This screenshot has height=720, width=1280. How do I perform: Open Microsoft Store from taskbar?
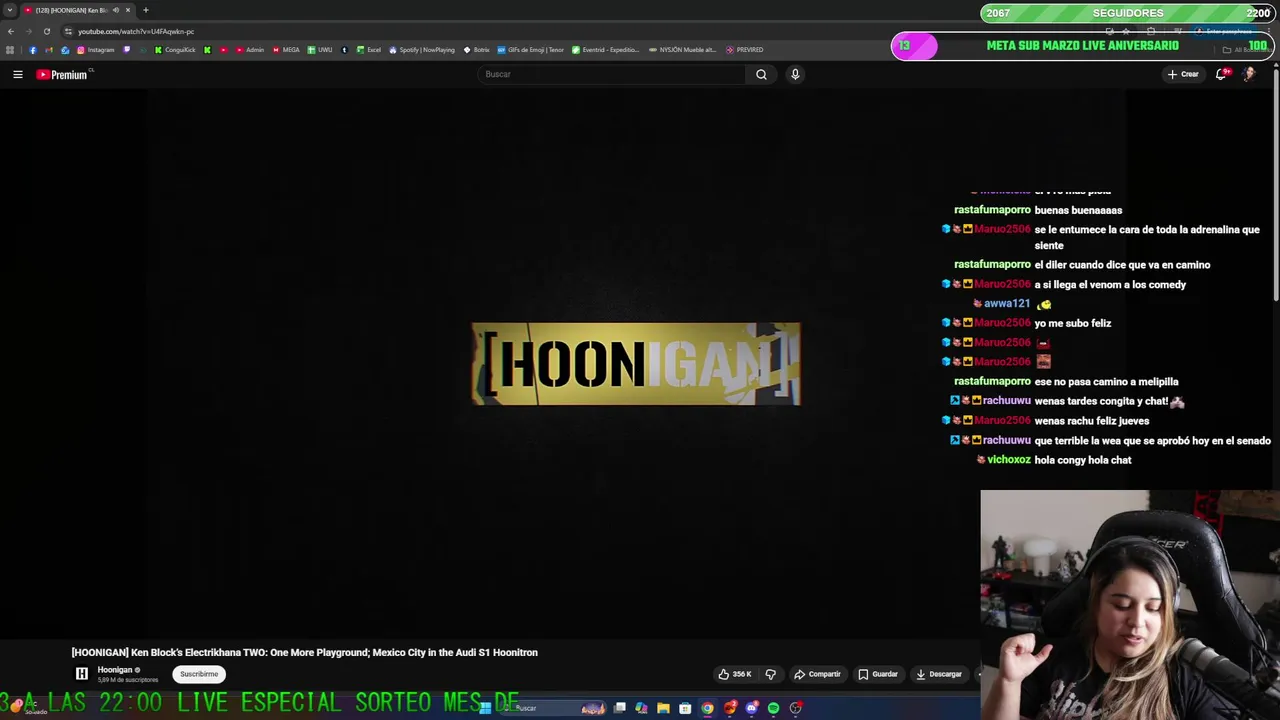click(685, 708)
